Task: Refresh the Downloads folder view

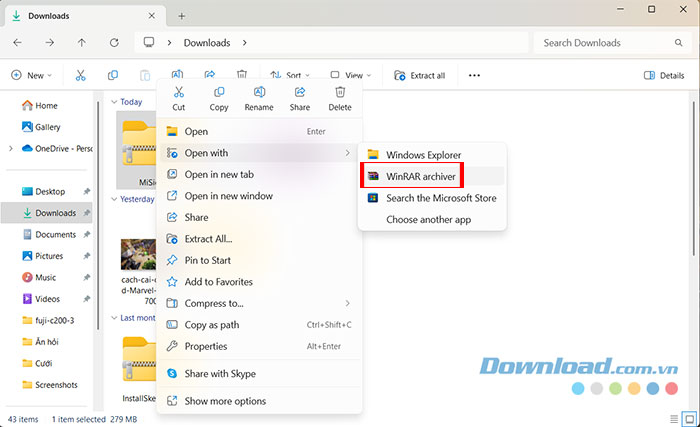Action: pos(114,43)
